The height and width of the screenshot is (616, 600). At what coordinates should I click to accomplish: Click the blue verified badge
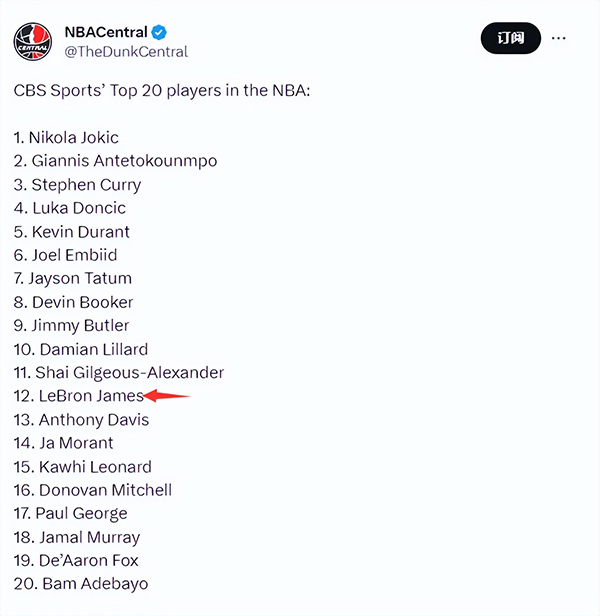pyautogui.click(x=159, y=32)
